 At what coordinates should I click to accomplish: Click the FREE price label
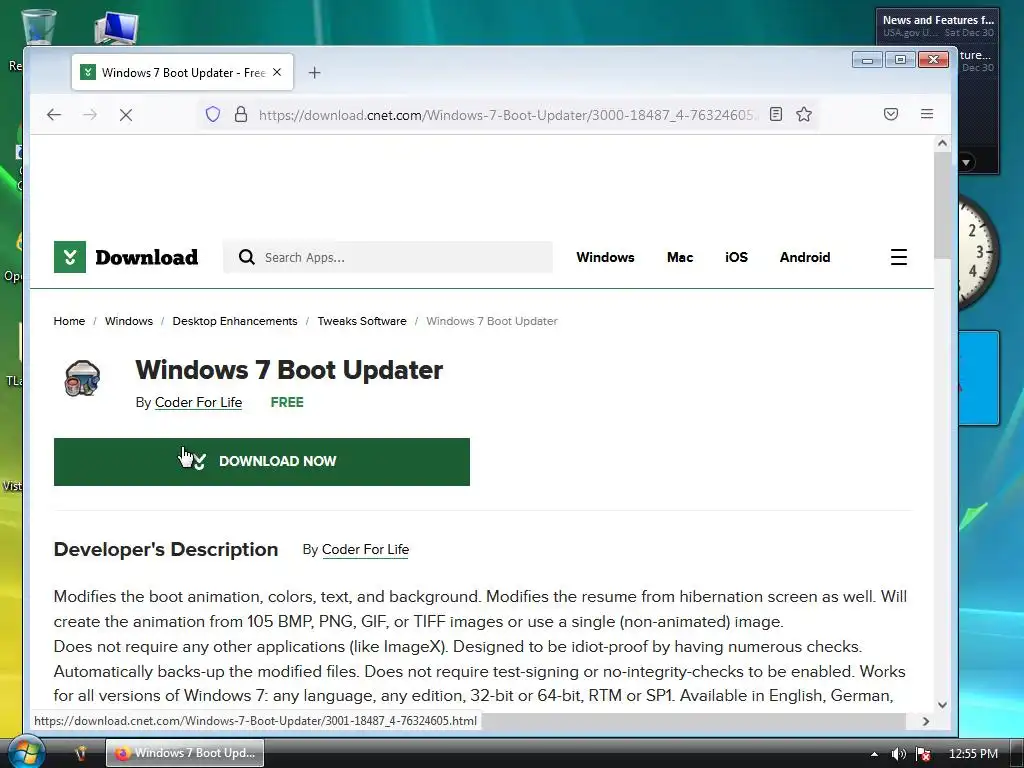coord(287,402)
